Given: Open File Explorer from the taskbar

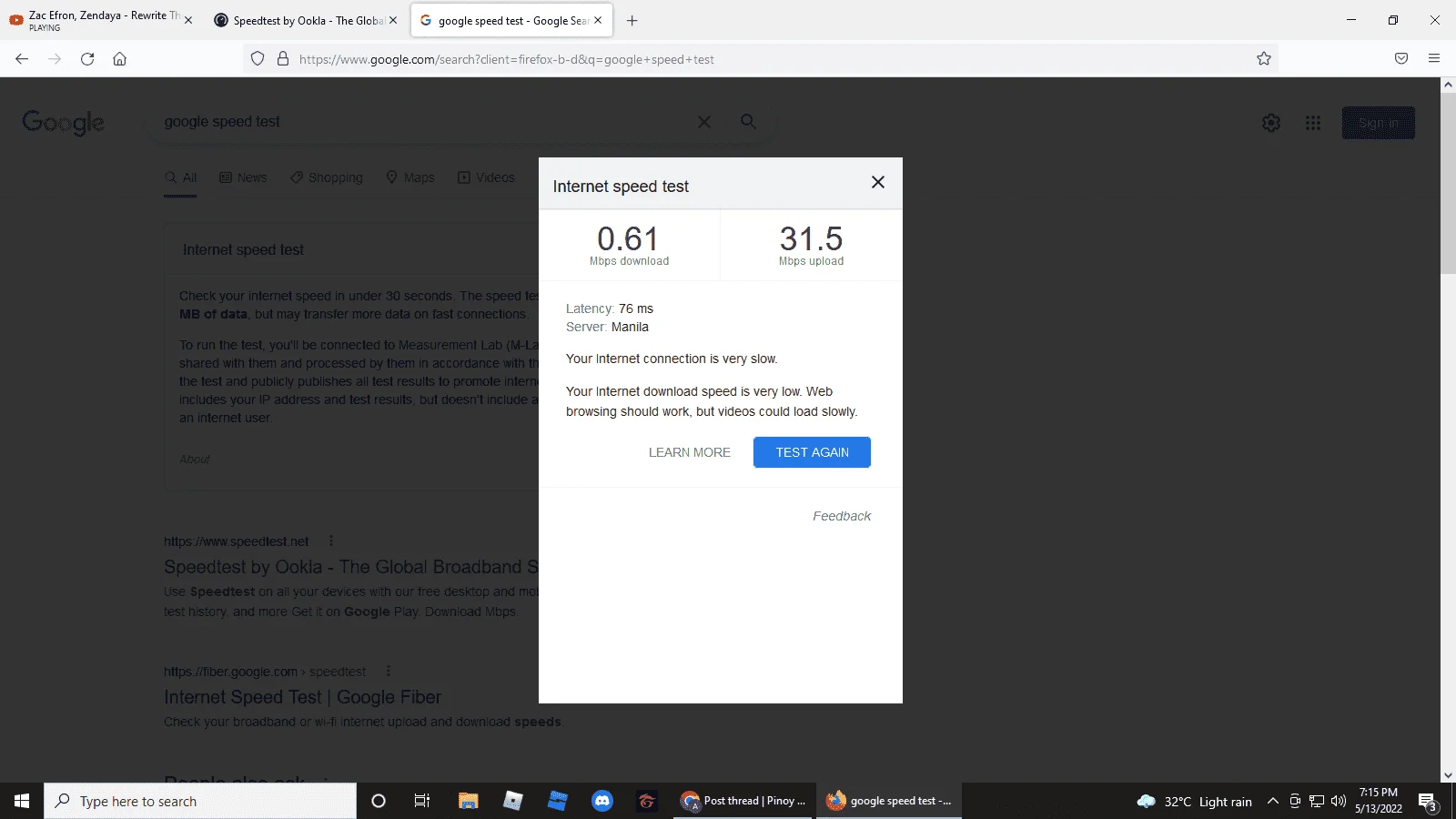Looking at the screenshot, I should tap(468, 801).
